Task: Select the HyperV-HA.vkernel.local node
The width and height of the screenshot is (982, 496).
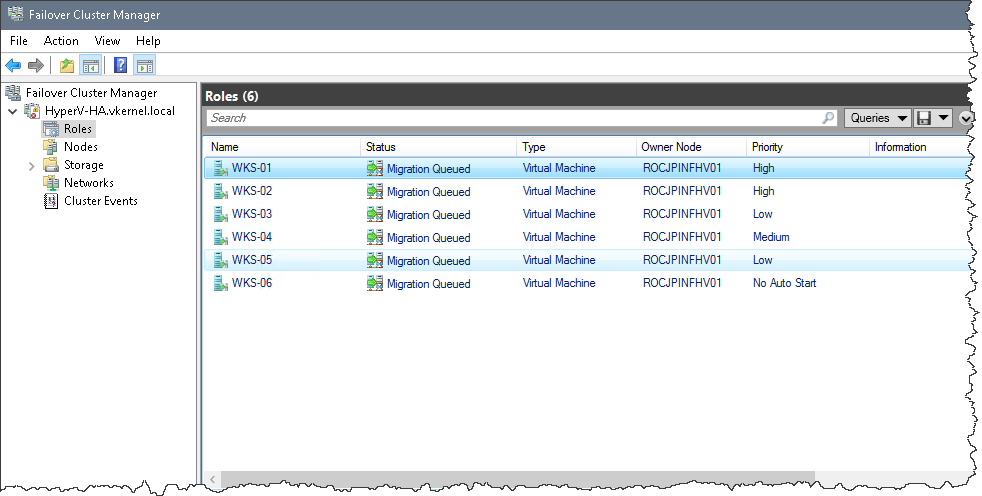Action: point(110,111)
